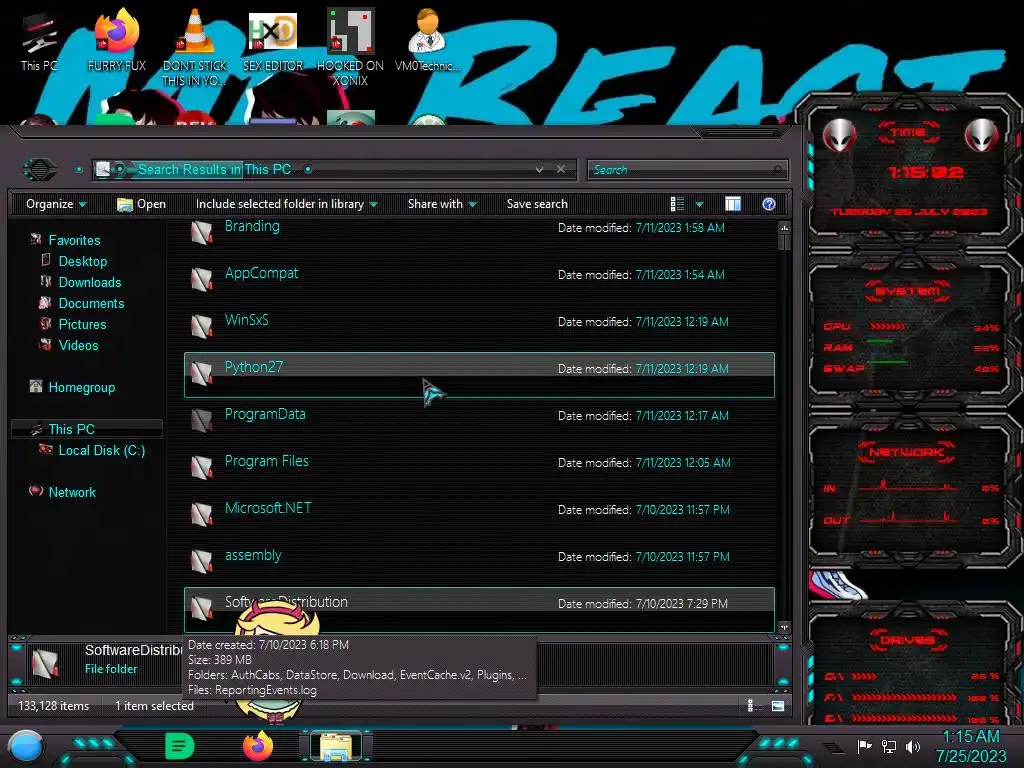Select Videos in navigation pane
This screenshot has width=1024, height=768.
pyautogui.click(x=78, y=345)
